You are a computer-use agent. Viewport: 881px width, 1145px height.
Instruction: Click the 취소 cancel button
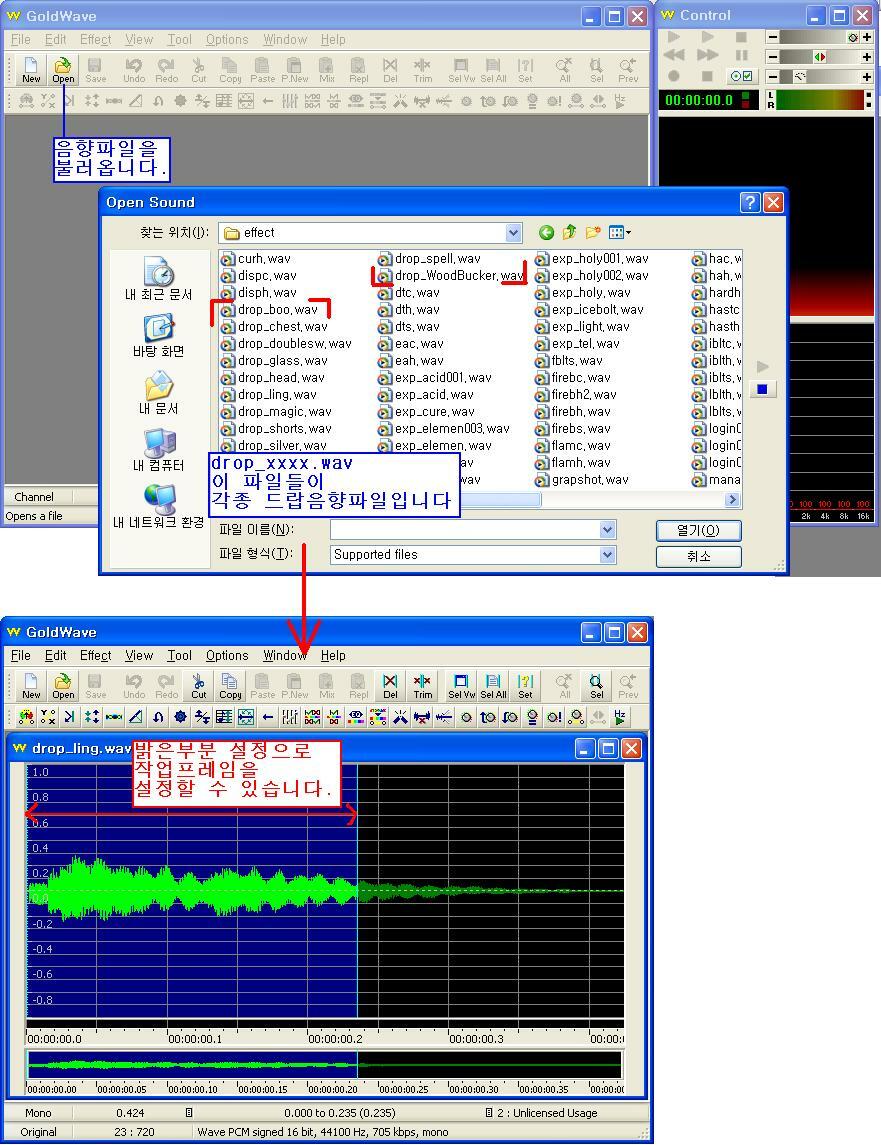tap(698, 556)
